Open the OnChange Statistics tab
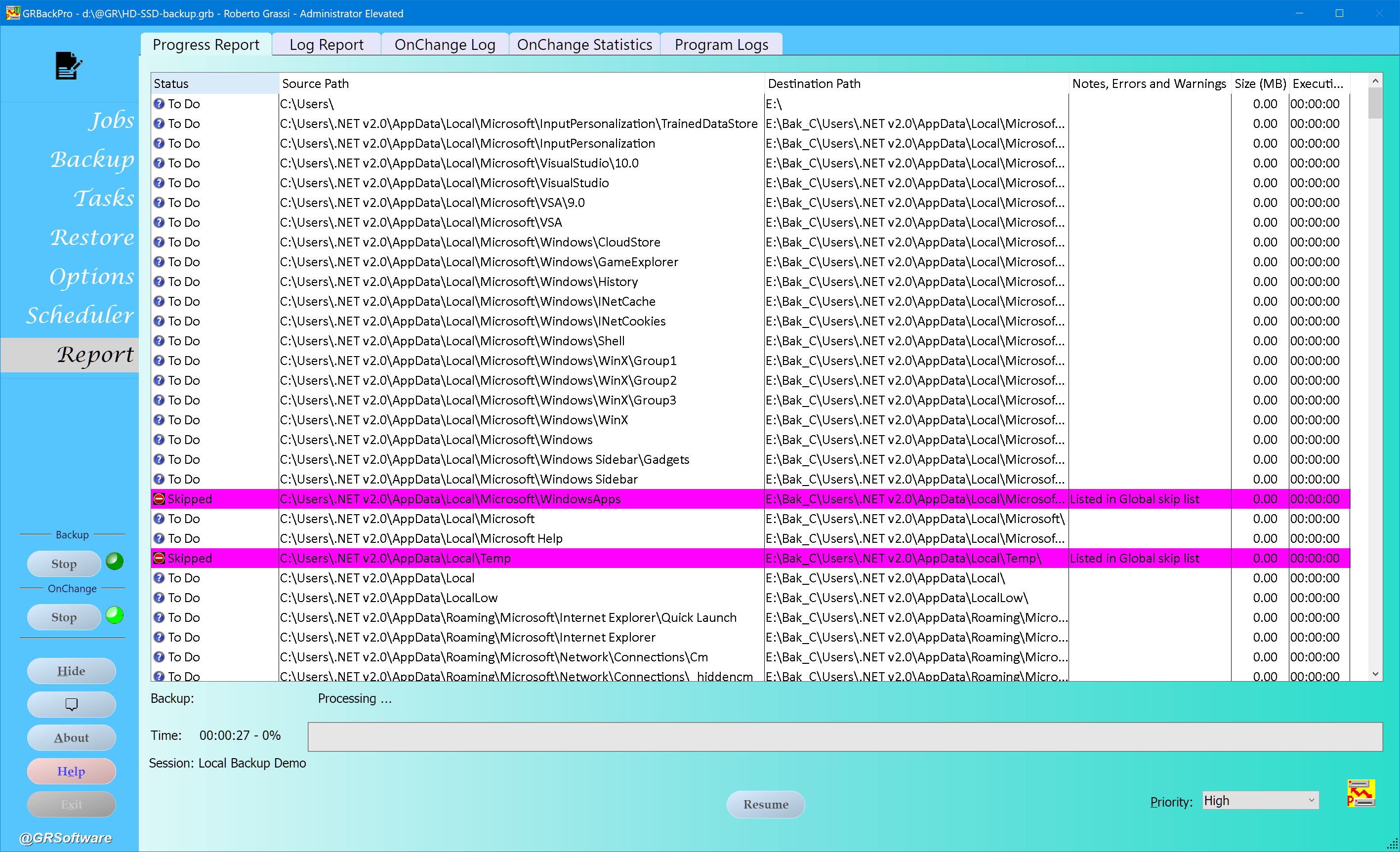This screenshot has height=852, width=1400. [x=584, y=45]
